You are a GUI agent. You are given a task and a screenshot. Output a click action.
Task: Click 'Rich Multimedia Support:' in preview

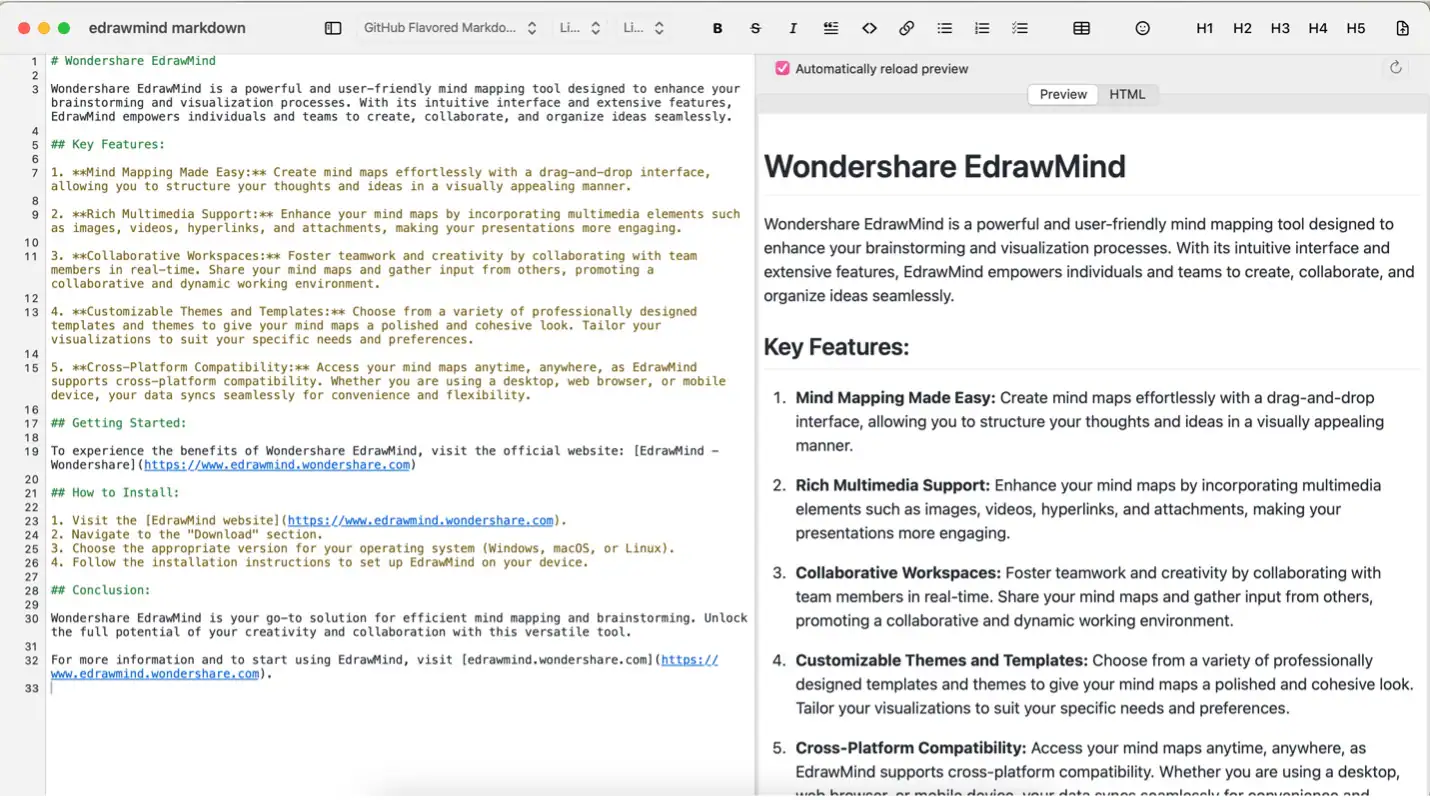[x=893, y=485]
